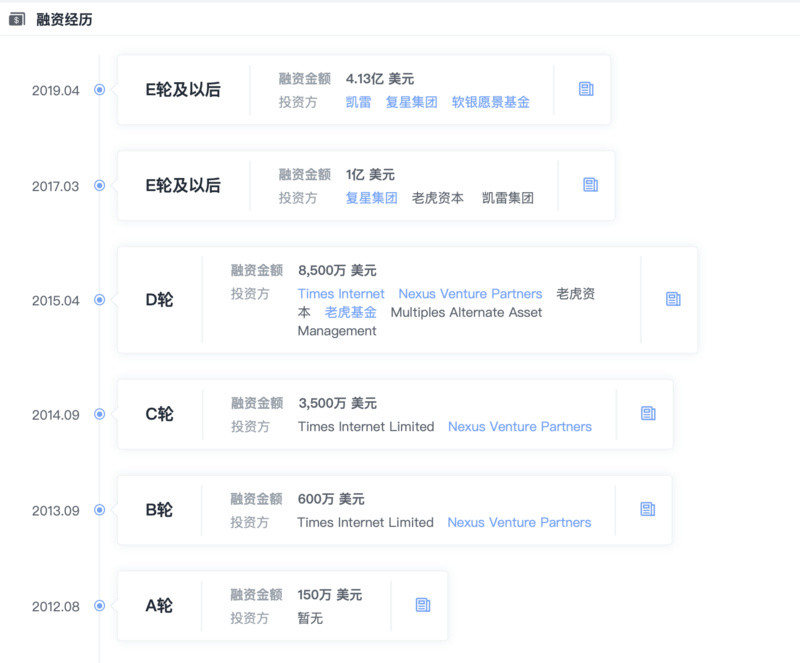
Task: Open news icon for D轮 round
Action: click(673, 299)
